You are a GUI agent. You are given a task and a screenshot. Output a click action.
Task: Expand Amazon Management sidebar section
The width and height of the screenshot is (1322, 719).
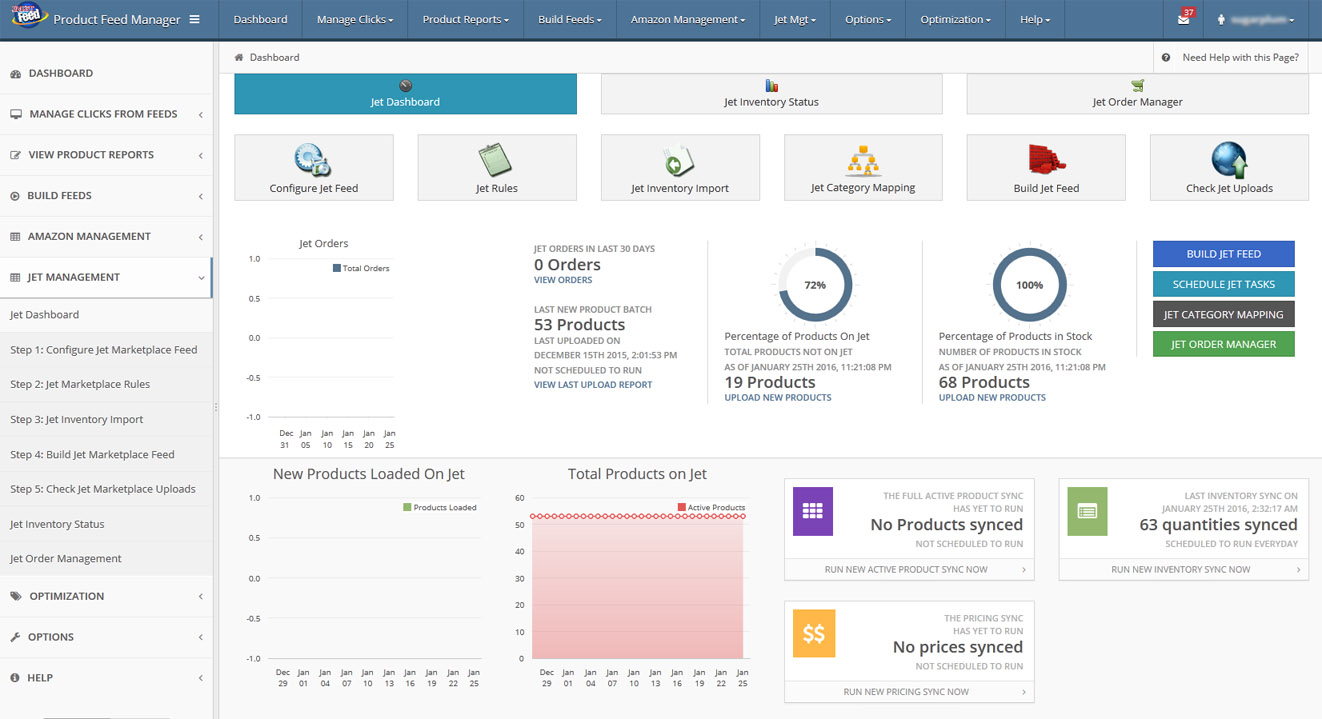click(106, 237)
